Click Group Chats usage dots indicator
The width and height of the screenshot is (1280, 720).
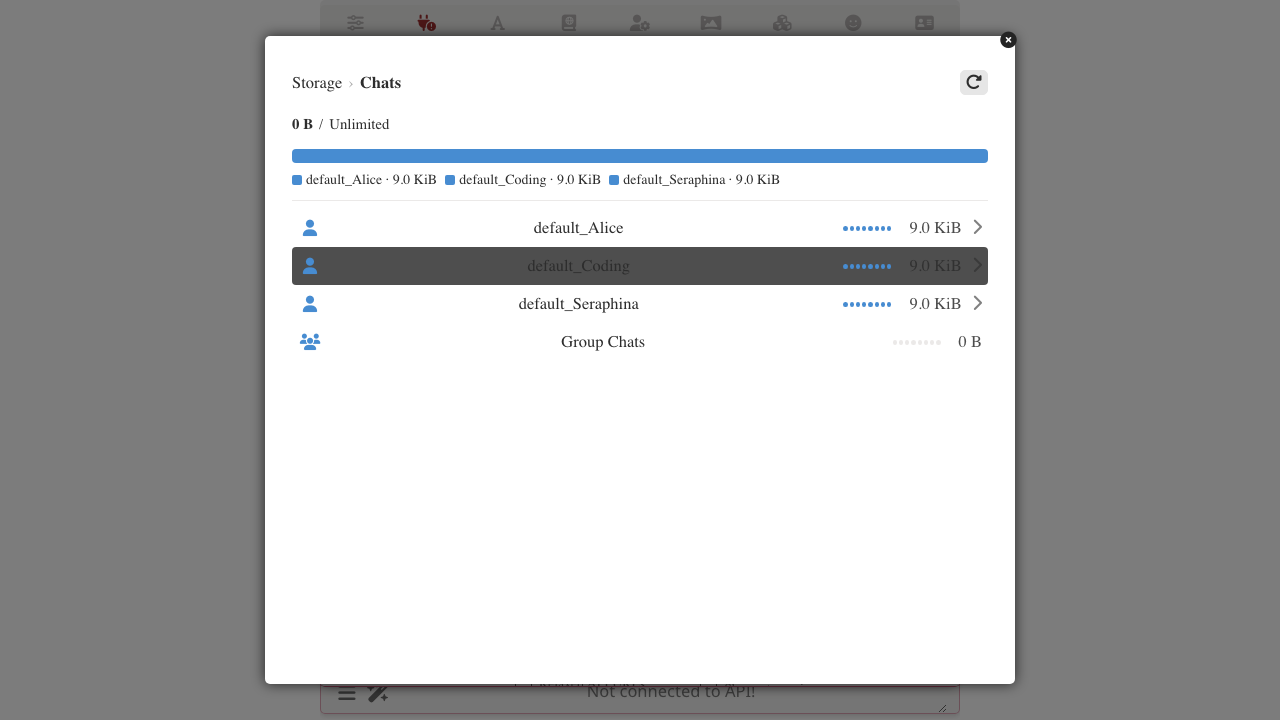(917, 342)
